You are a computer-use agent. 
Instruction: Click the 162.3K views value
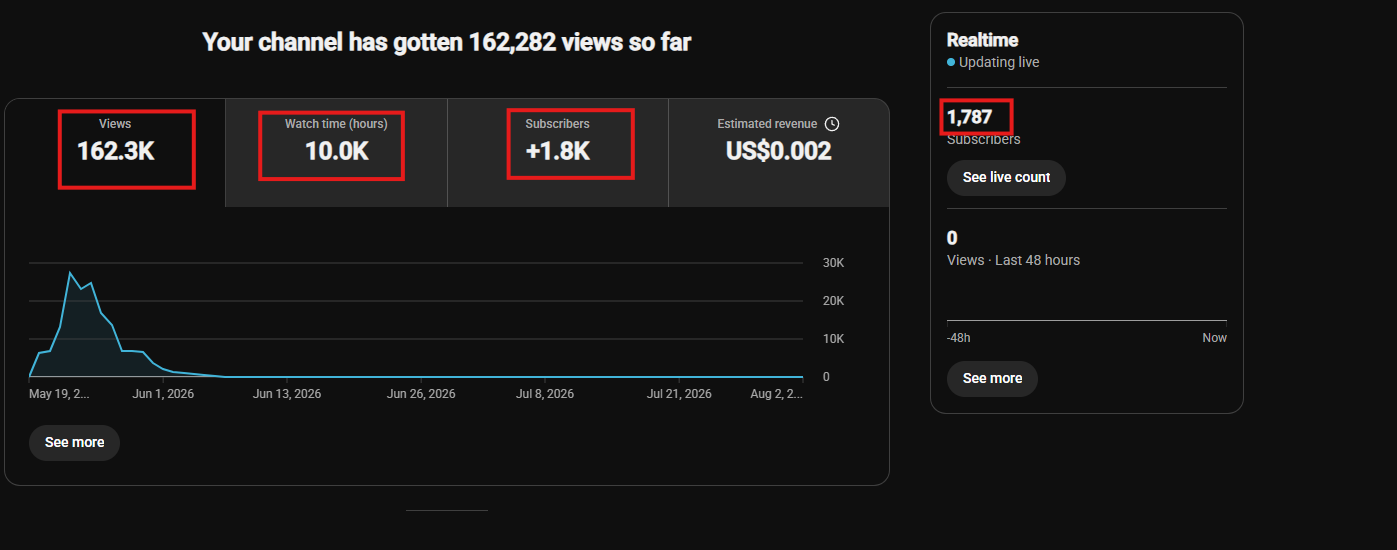(115, 151)
